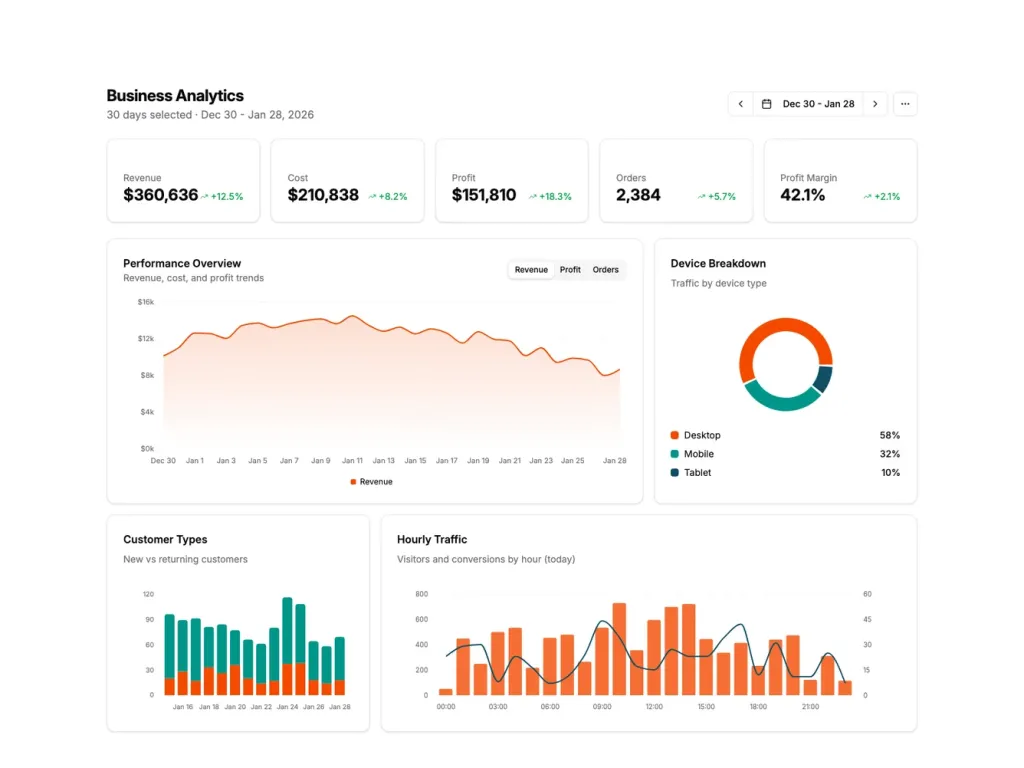Click the Mobile teal color swatch

(675, 454)
